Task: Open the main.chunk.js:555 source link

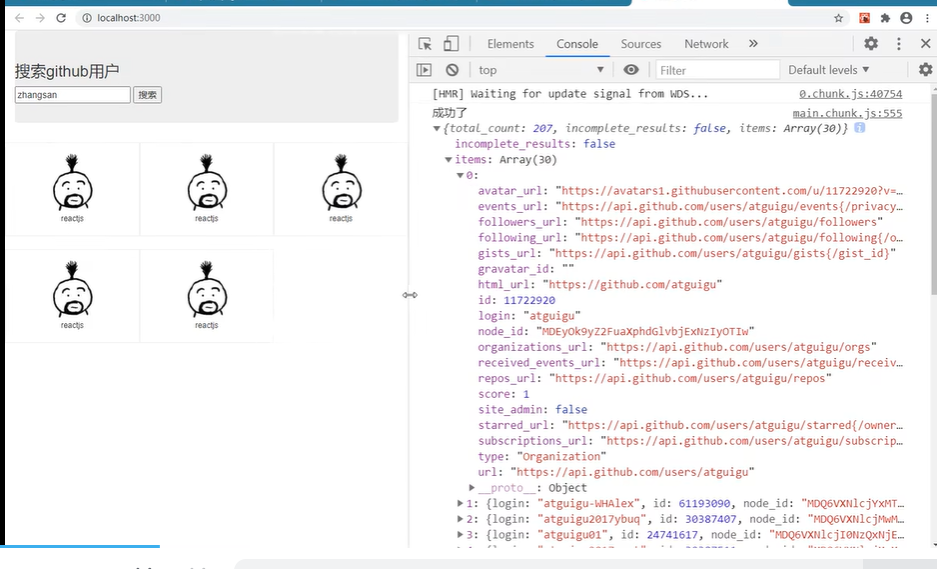Action: click(847, 113)
